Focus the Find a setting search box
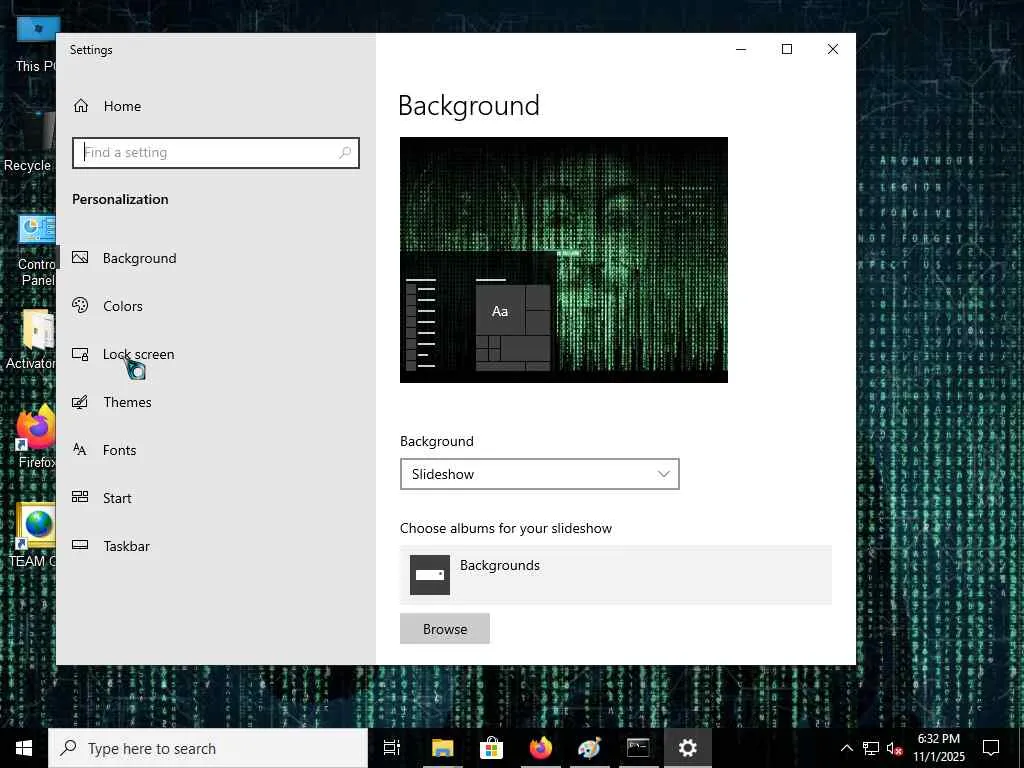 coord(216,153)
